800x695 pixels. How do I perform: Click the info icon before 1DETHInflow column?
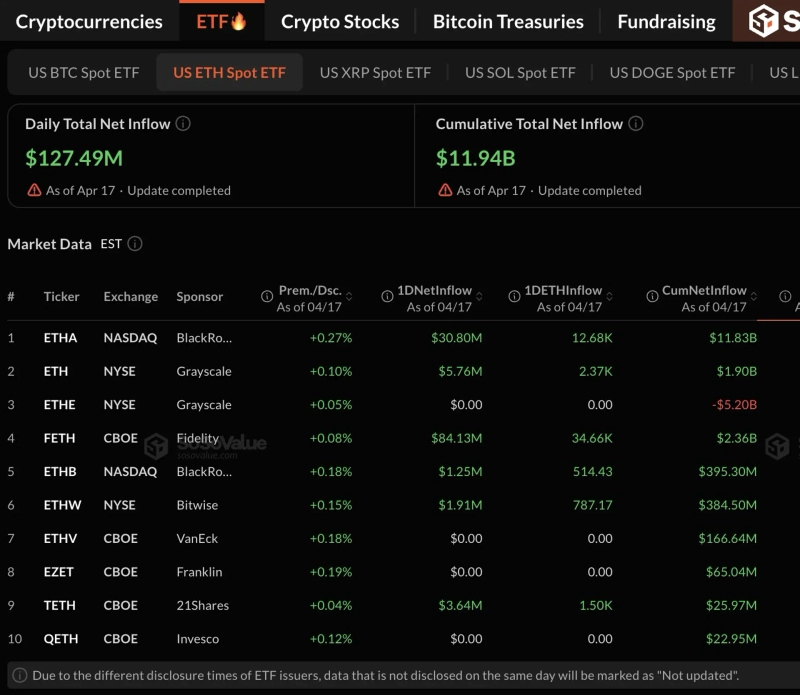coord(514,297)
